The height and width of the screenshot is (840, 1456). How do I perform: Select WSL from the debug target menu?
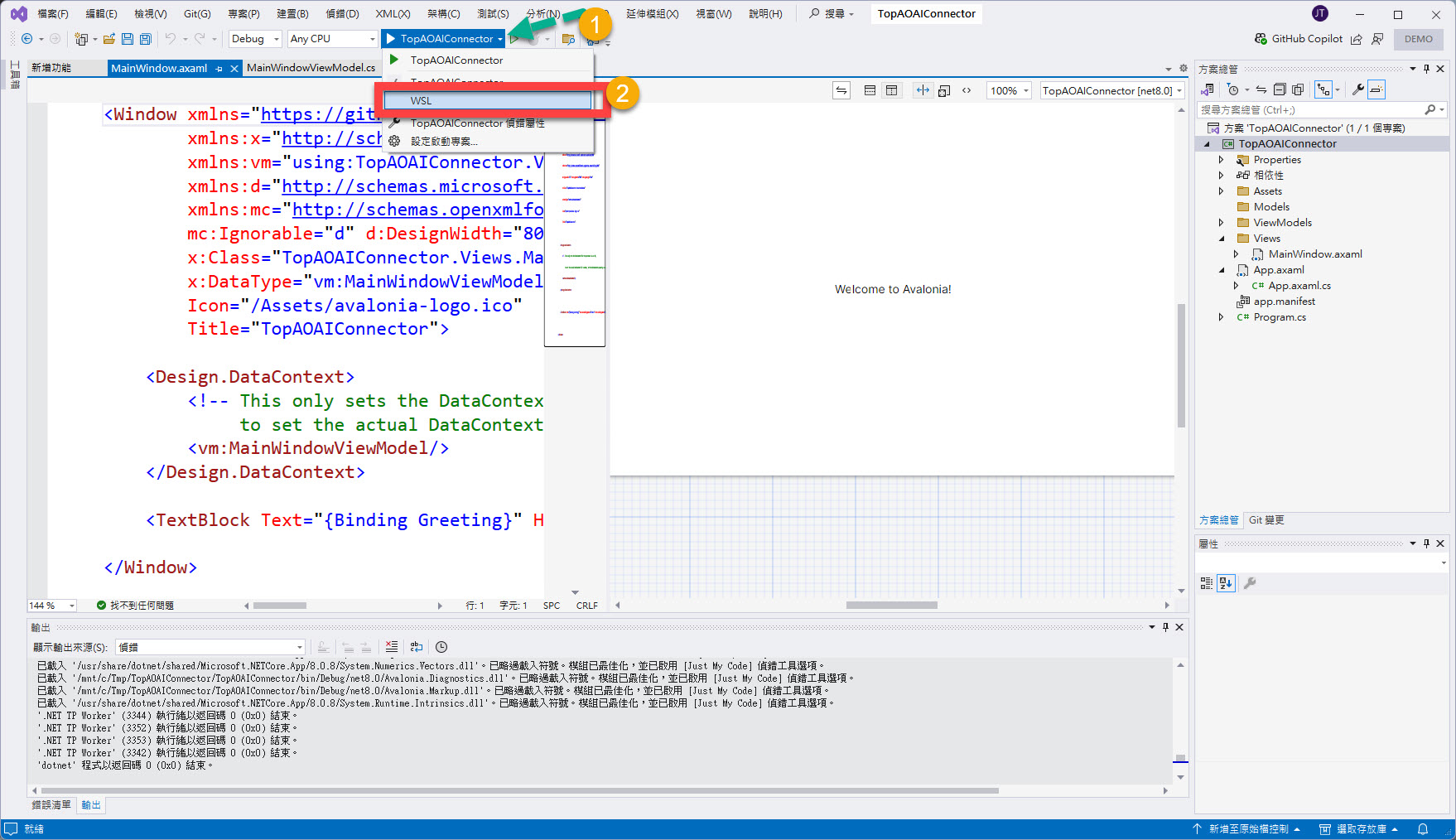tap(488, 100)
